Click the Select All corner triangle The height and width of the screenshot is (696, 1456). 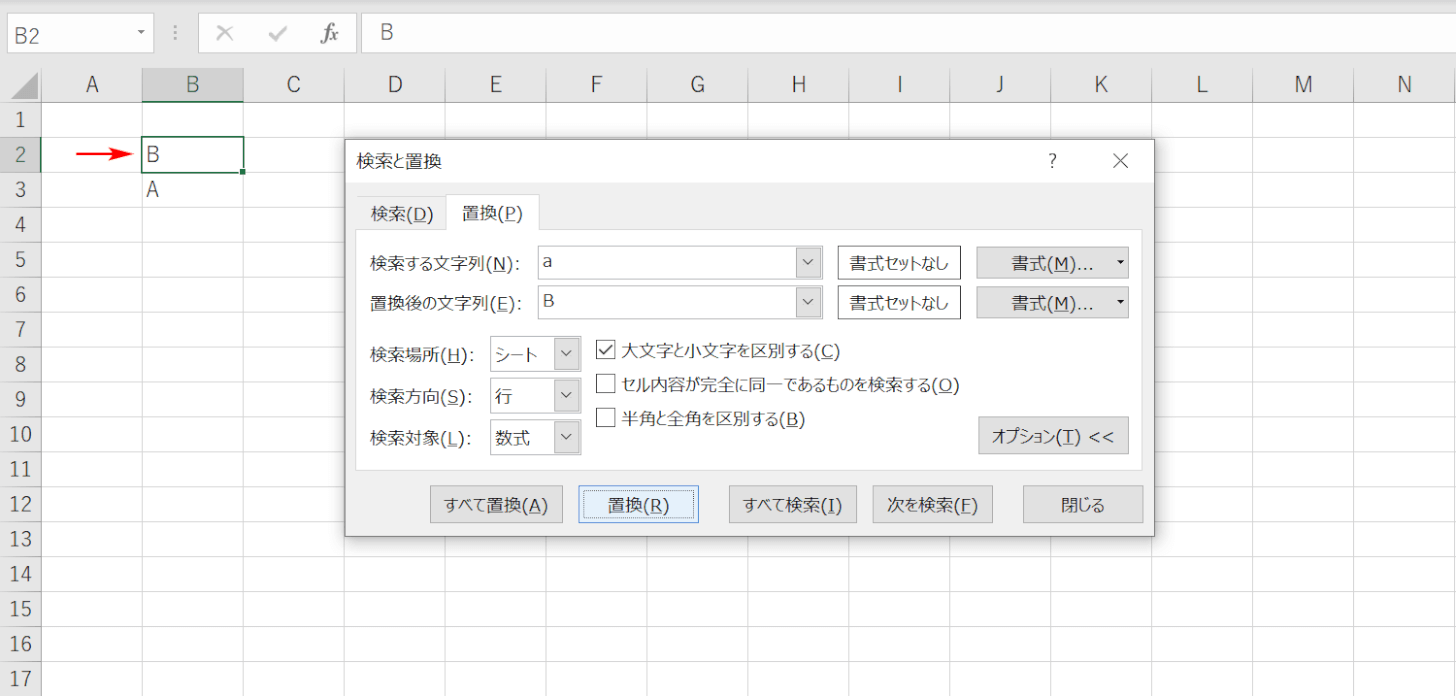24,86
